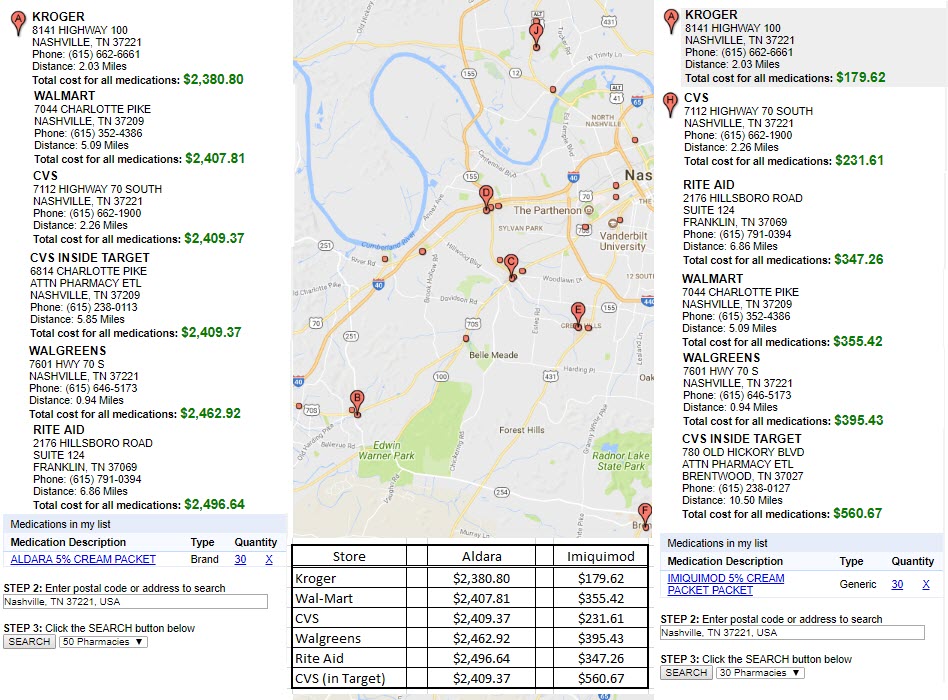This screenshot has width=948, height=700.
Task: Click quantity 30 in the Aldara medication row
Action: (240, 559)
